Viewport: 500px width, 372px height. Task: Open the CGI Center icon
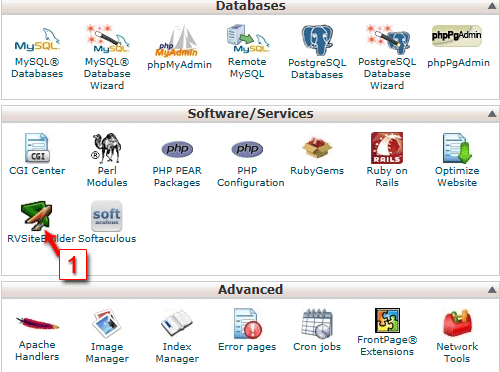pyautogui.click(x=37, y=148)
